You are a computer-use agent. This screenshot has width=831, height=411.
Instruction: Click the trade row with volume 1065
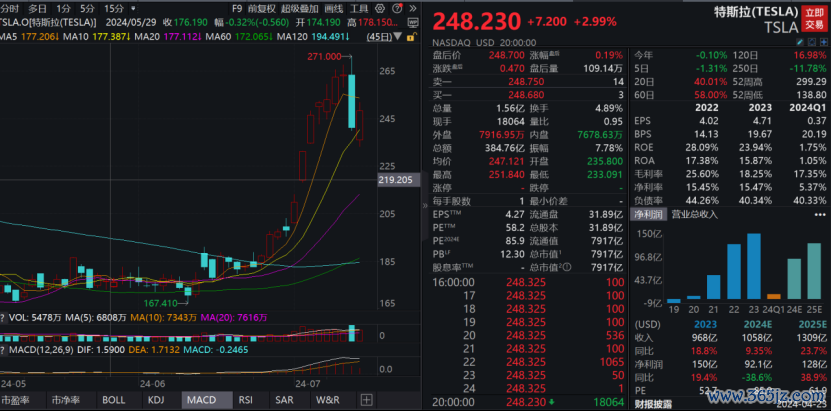tap(528, 362)
